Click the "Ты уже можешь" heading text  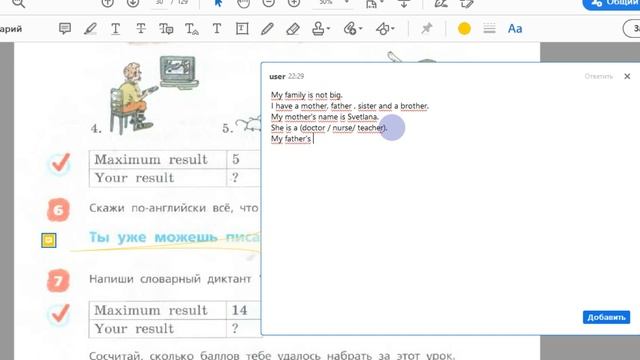(x=153, y=237)
